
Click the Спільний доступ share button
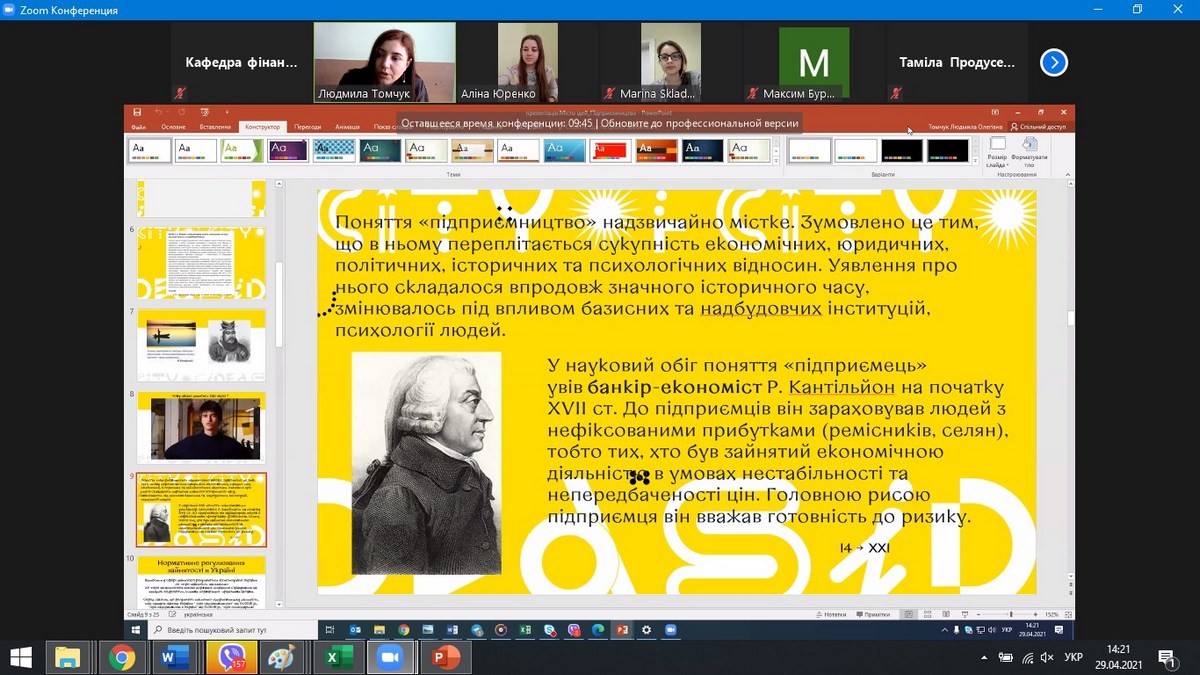(1040, 127)
